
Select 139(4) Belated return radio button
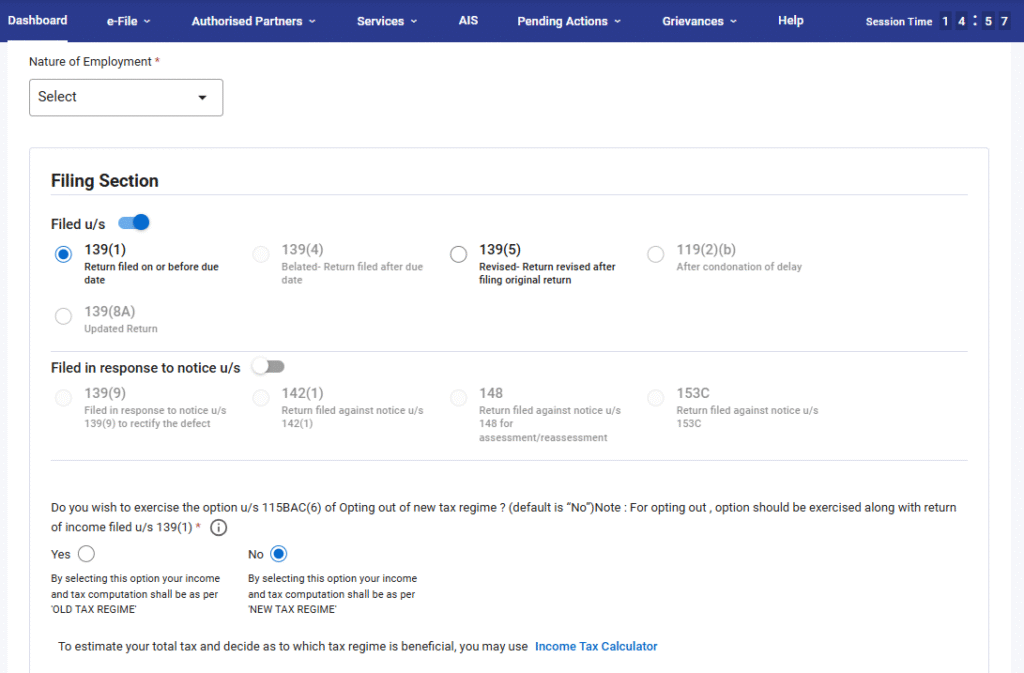click(x=261, y=255)
